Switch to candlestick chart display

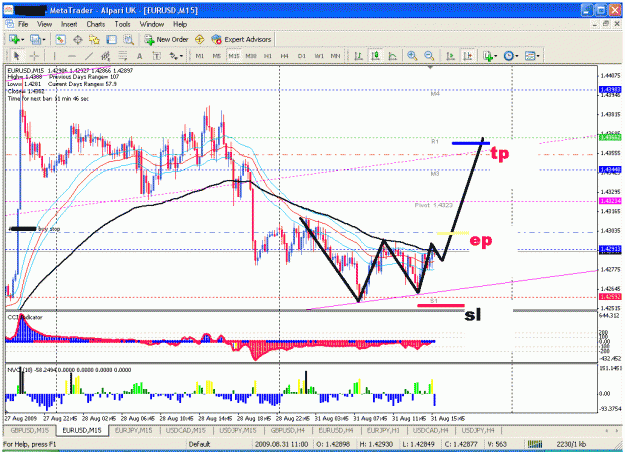375,56
